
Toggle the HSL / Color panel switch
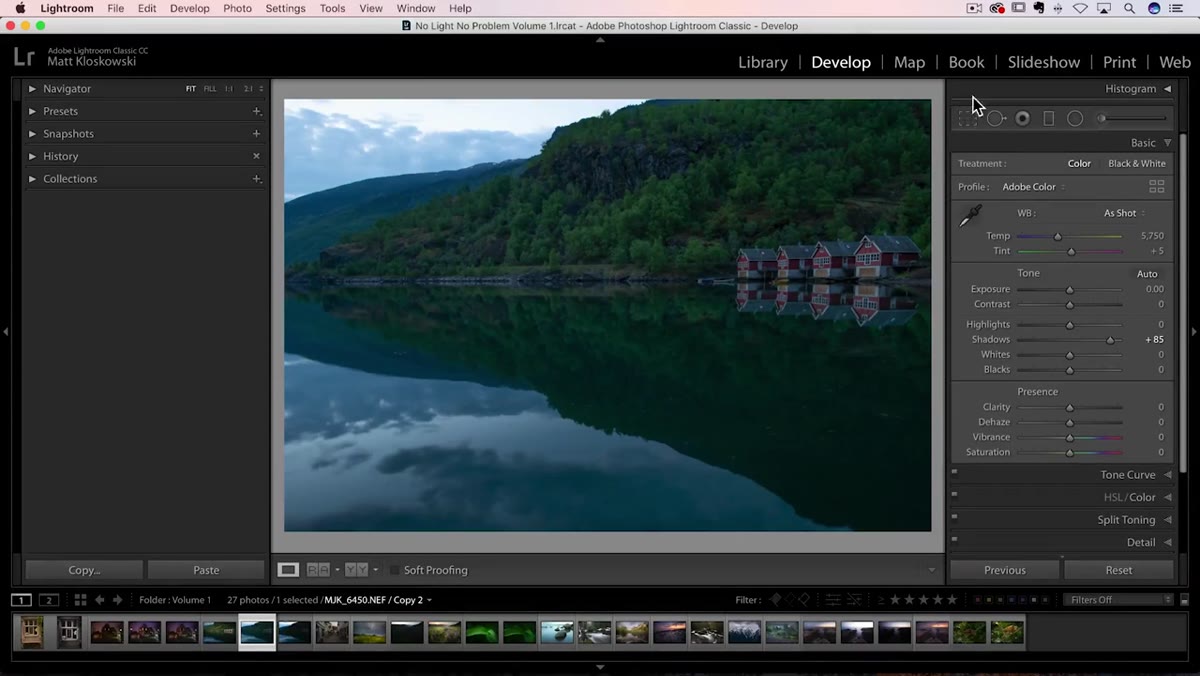[x=955, y=494]
